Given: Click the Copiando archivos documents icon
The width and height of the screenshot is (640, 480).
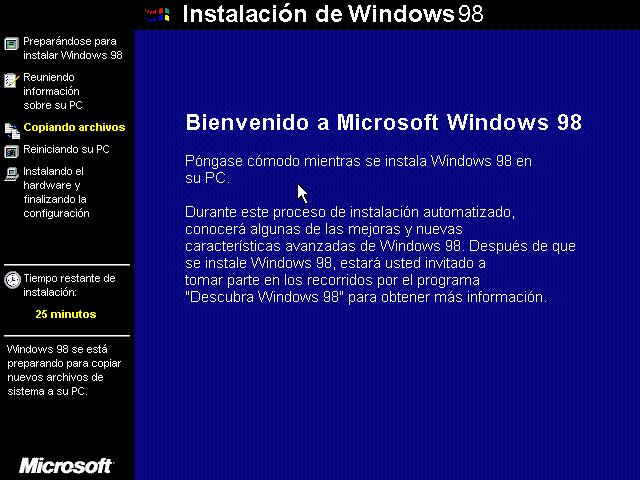Looking at the screenshot, I should (12, 131).
